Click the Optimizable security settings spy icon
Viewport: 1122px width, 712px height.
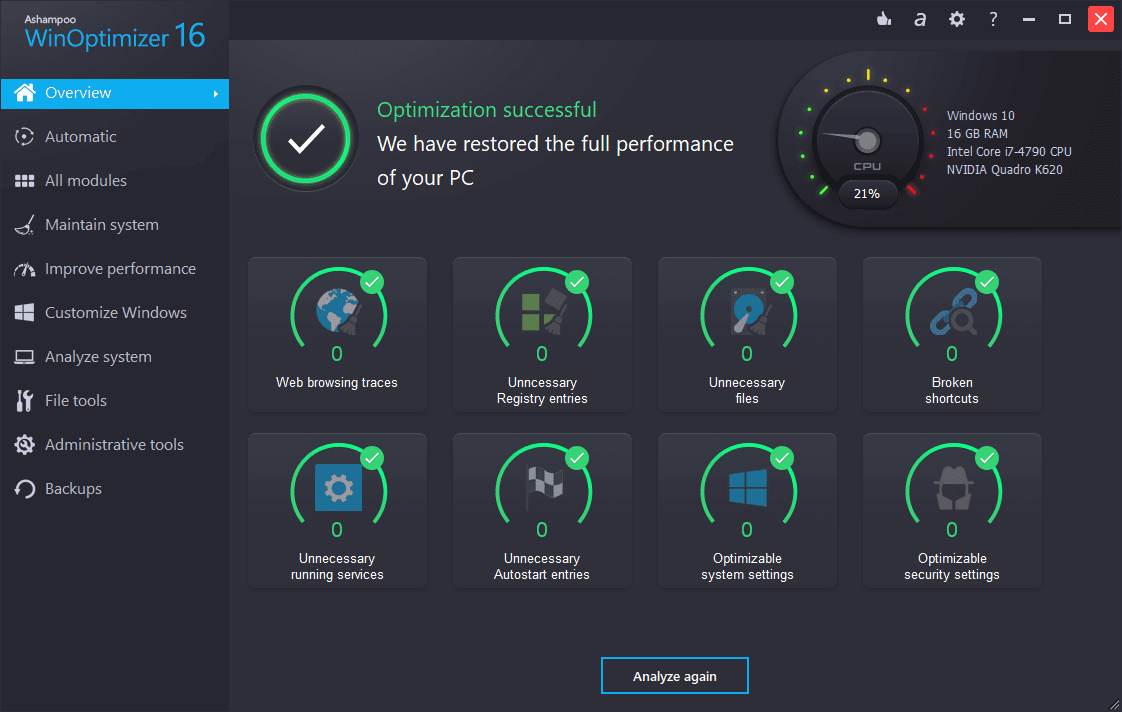953,487
